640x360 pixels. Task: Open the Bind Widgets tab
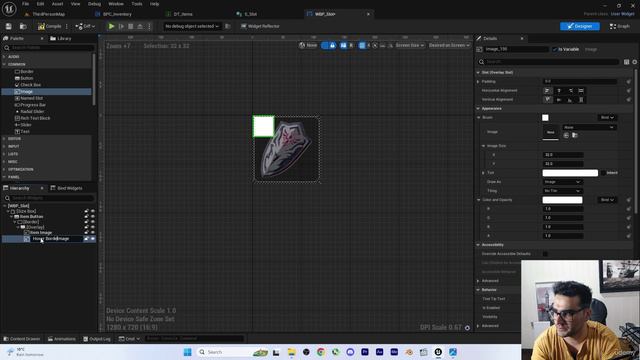(66, 188)
